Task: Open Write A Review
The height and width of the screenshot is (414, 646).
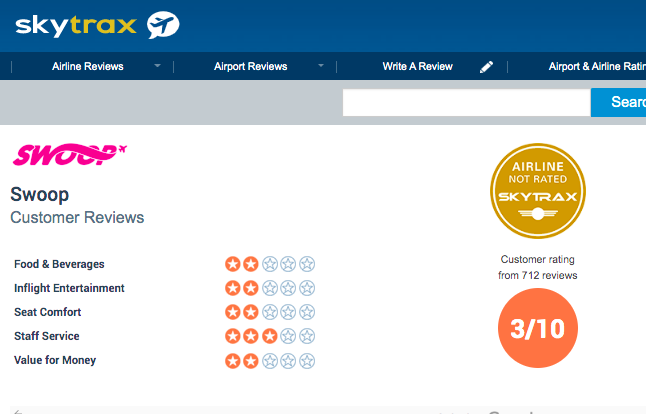Action: [x=417, y=66]
